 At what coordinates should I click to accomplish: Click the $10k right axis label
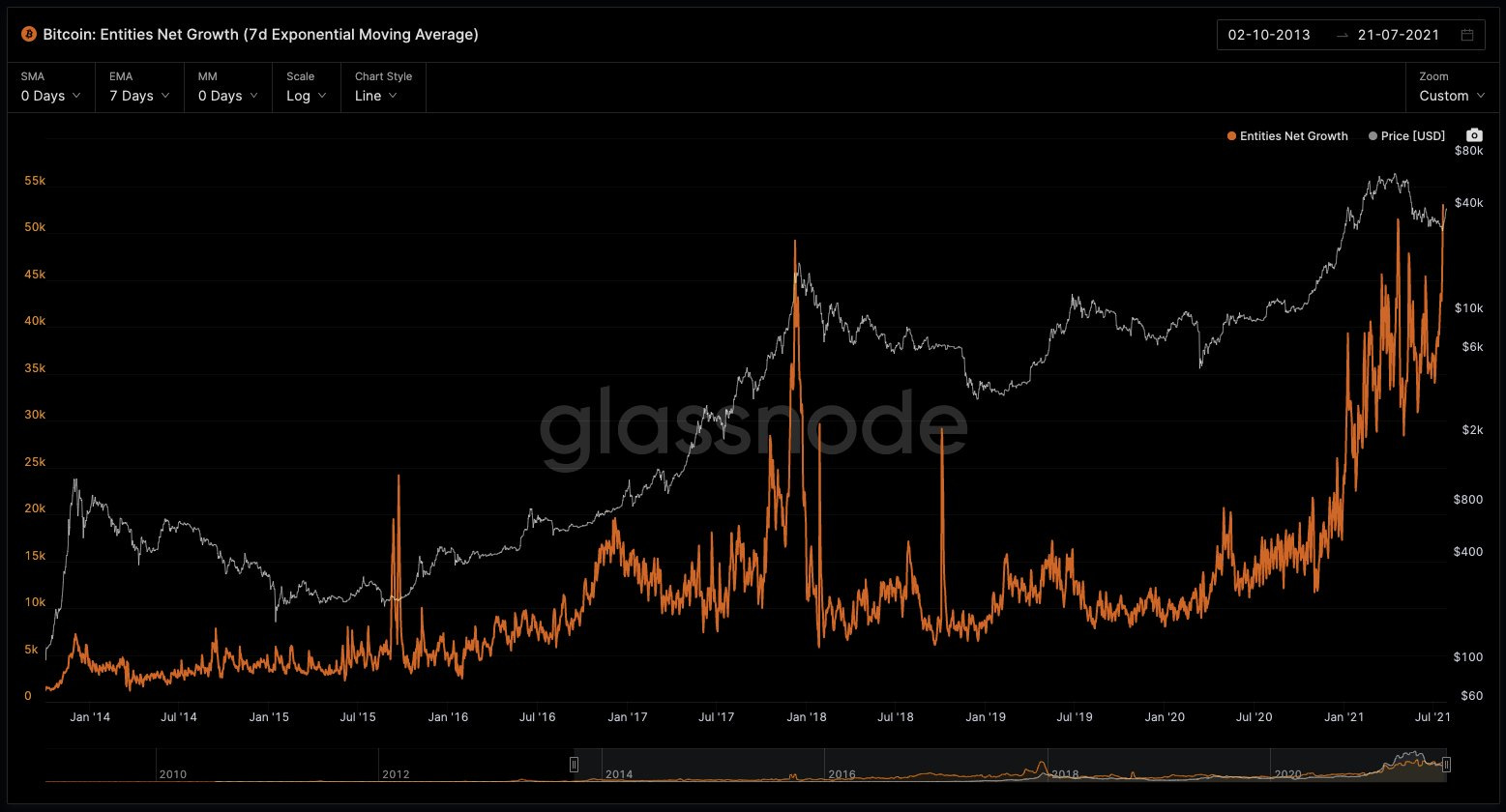point(1469,308)
